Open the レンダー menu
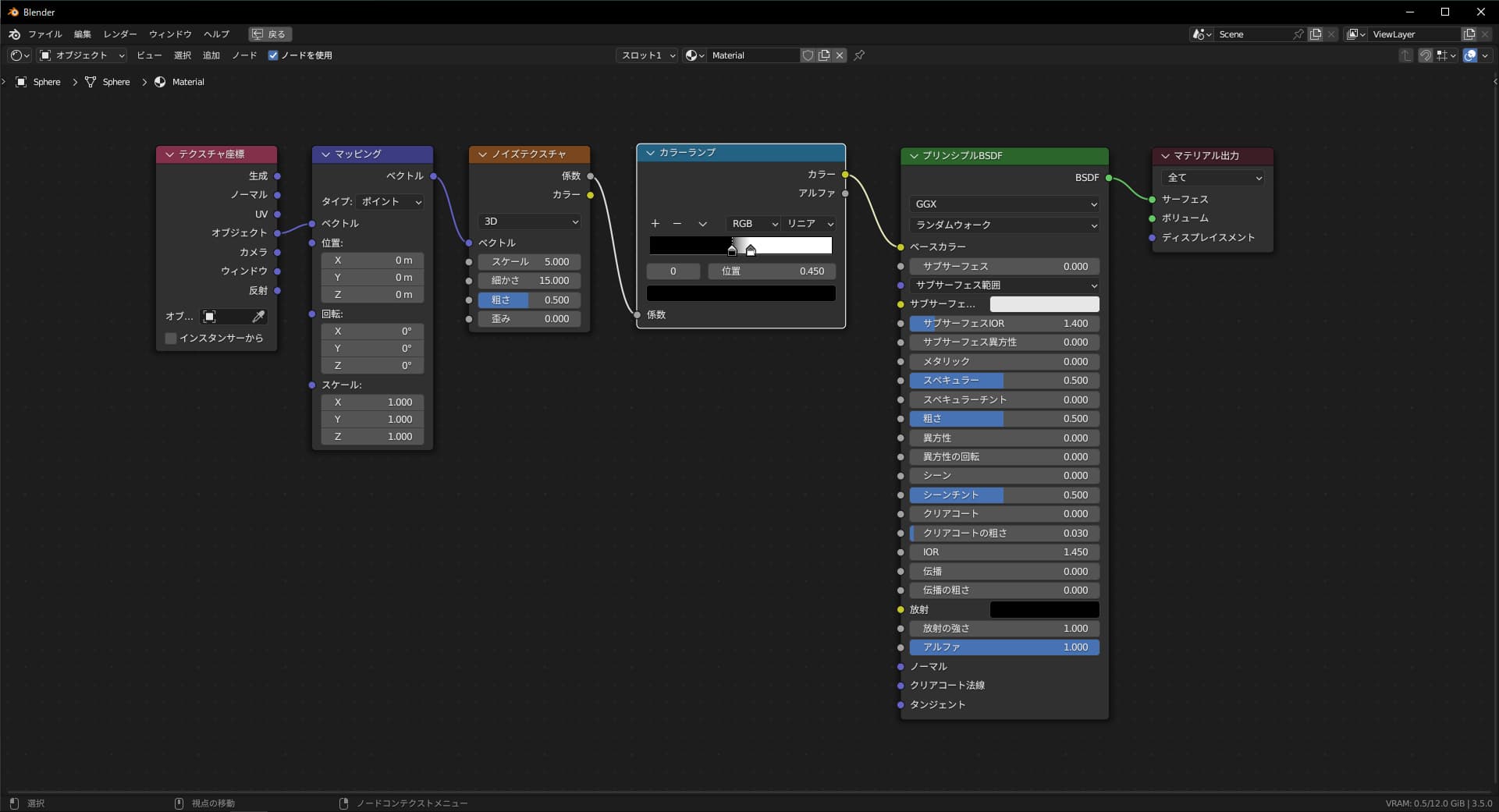This screenshot has width=1499, height=812. tap(120, 34)
